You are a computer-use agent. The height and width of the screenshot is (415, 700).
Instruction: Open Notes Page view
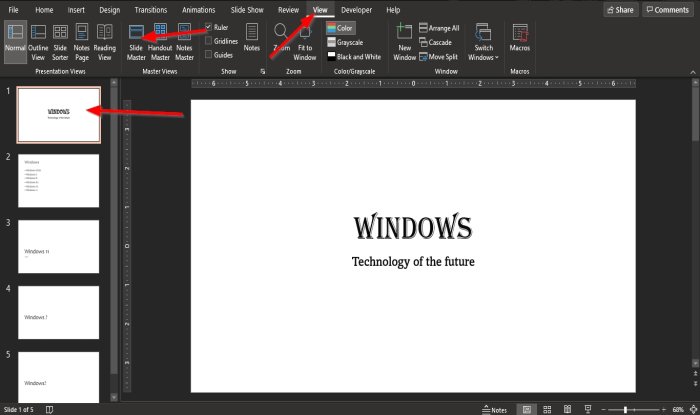click(83, 40)
